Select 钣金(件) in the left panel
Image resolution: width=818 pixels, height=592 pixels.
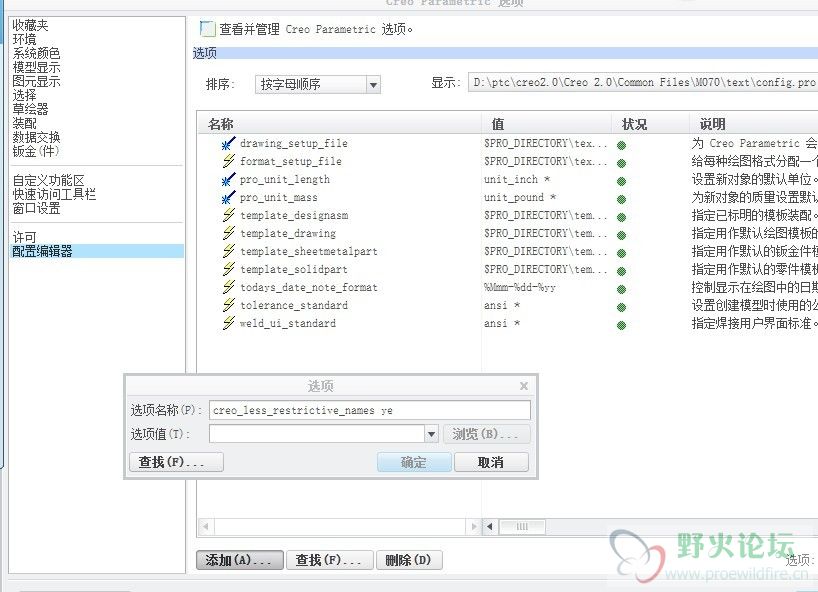pyautogui.click(x=36, y=152)
